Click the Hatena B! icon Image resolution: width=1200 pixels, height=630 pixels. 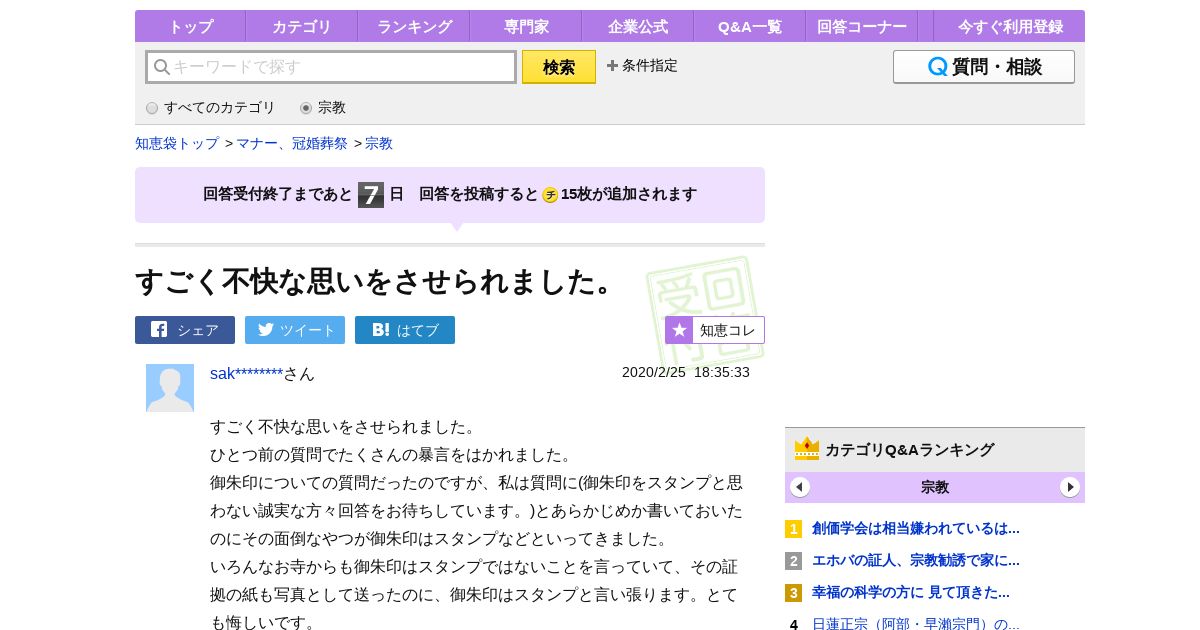point(380,330)
